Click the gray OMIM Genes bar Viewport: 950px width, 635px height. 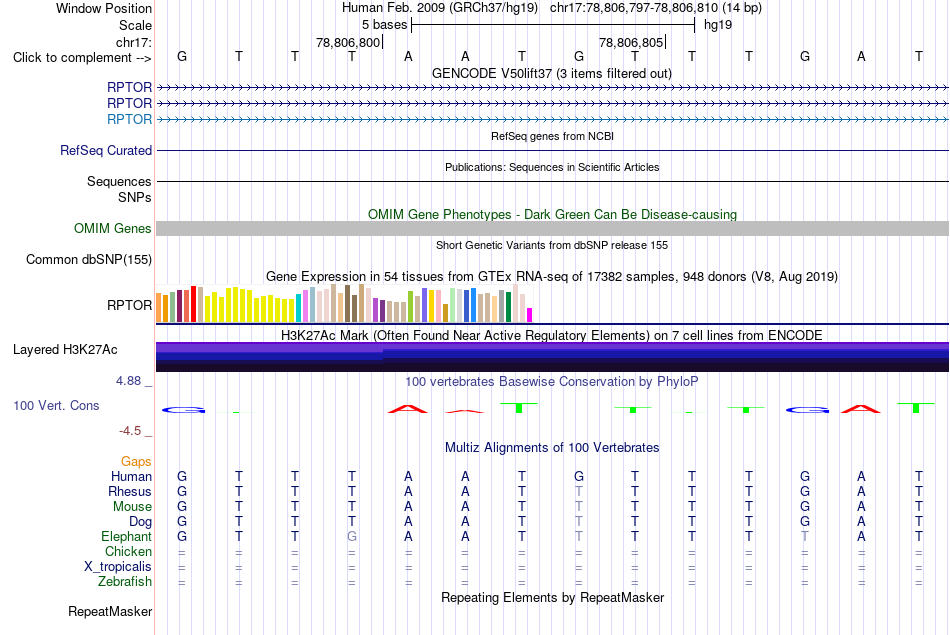[x=552, y=228]
